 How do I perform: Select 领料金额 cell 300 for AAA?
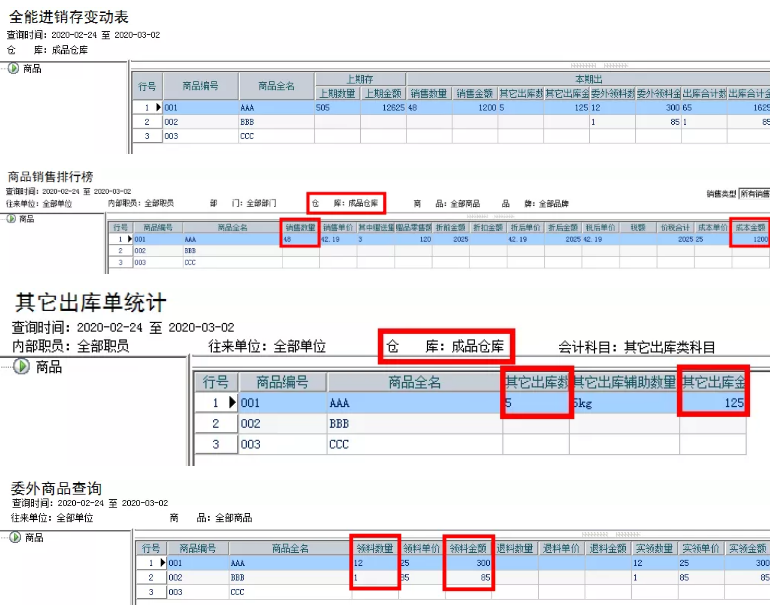click(x=468, y=563)
